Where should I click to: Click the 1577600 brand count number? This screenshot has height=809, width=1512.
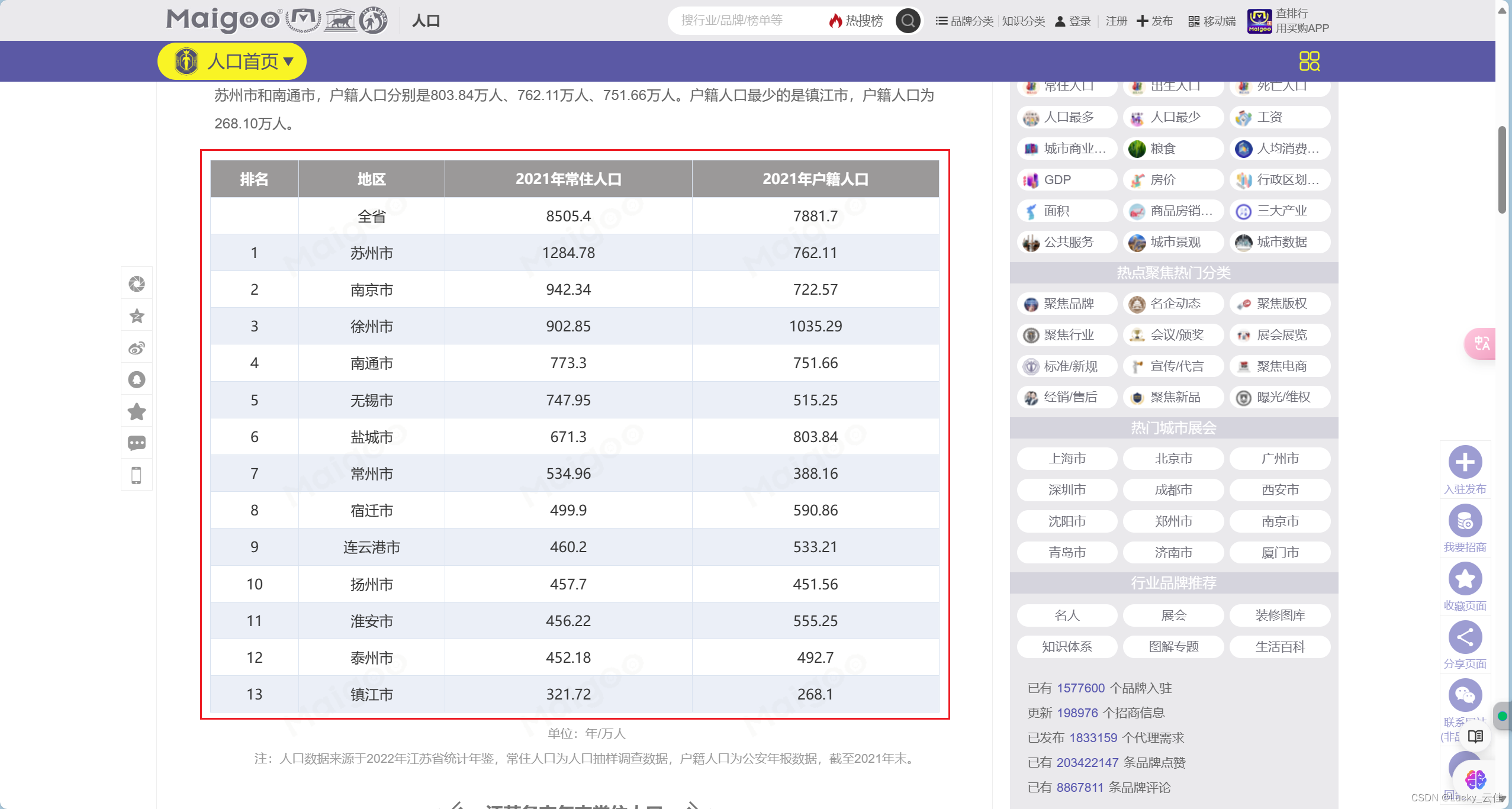pyautogui.click(x=1080, y=688)
